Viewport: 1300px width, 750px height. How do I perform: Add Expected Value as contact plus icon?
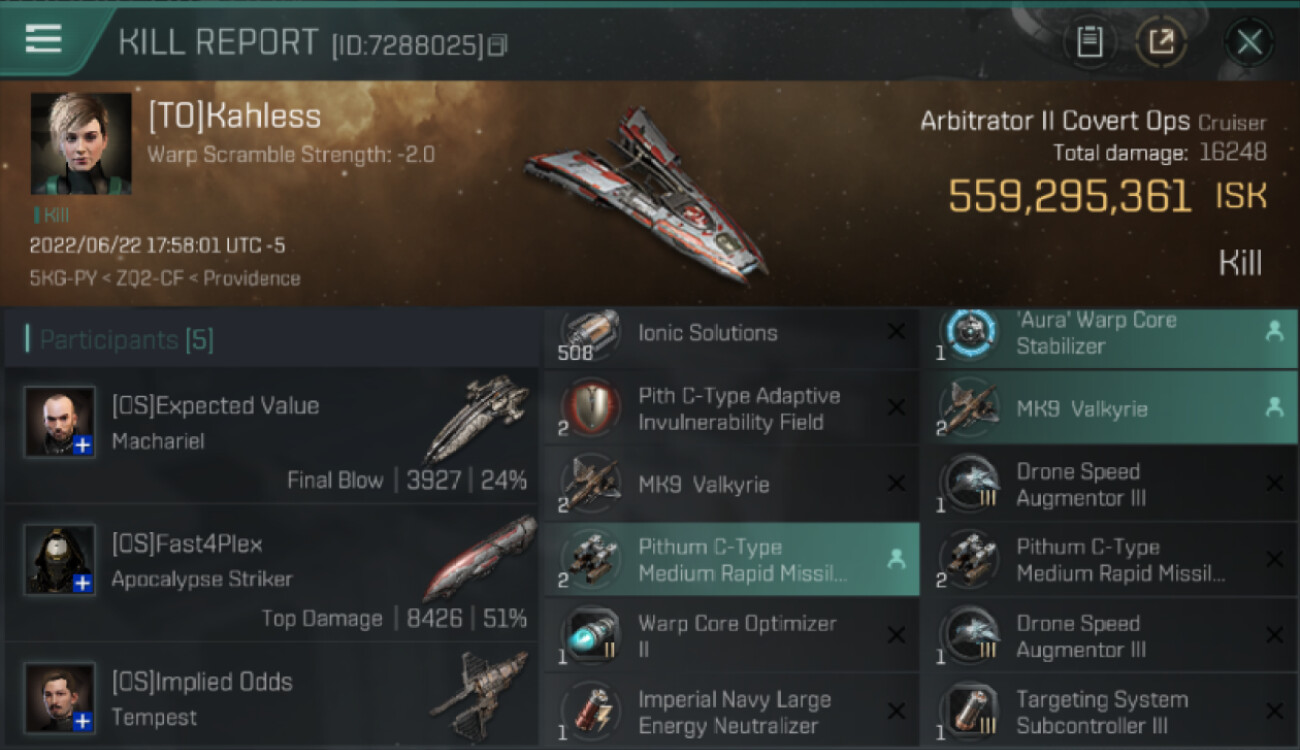[84, 445]
